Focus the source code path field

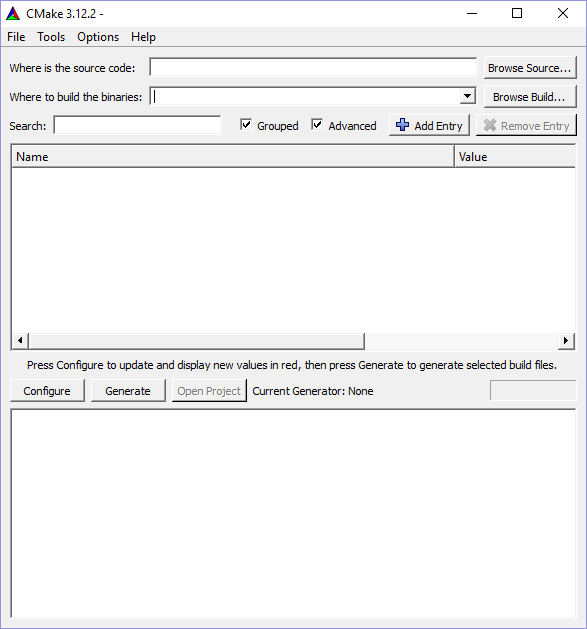click(313, 67)
